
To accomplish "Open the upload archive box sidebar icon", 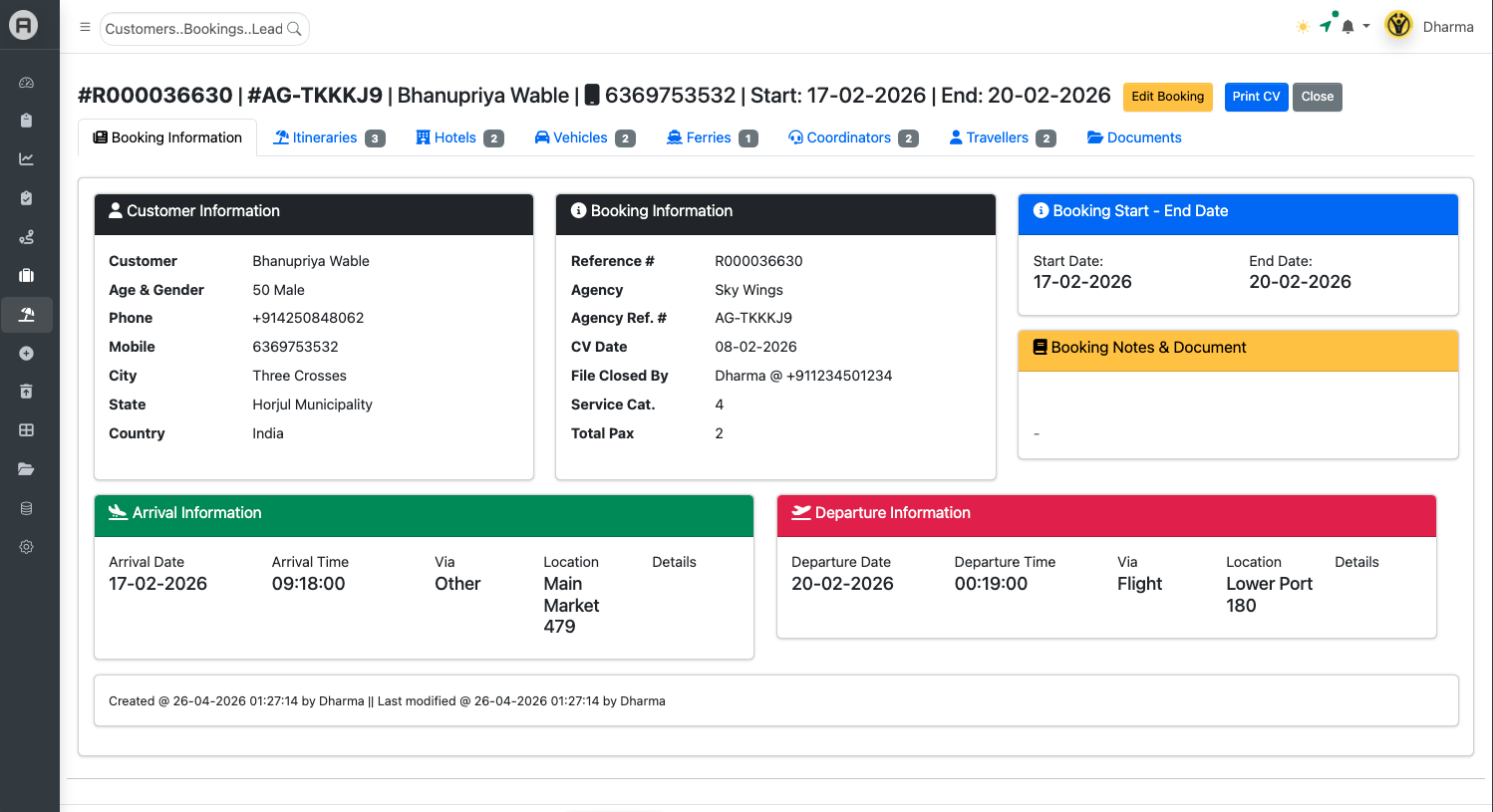I will [27, 392].
